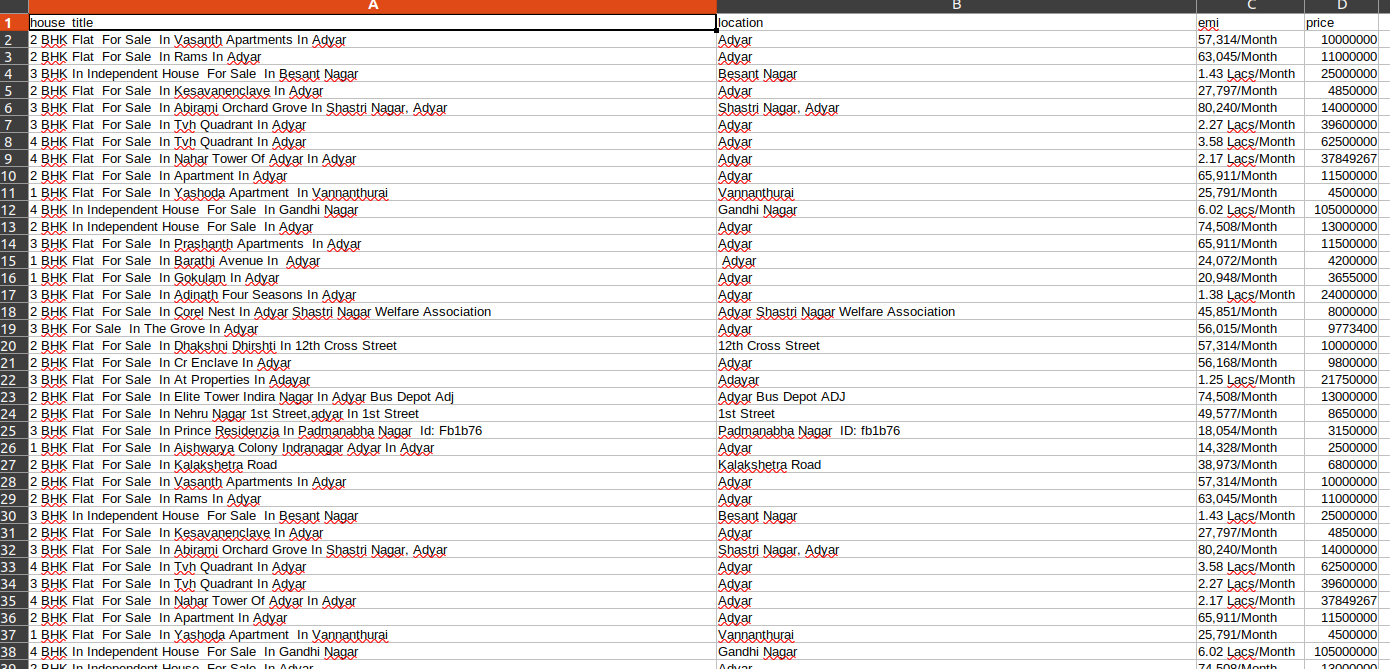Click price cell 8650000
The height and width of the screenshot is (669, 1390).
click(1342, 413)
